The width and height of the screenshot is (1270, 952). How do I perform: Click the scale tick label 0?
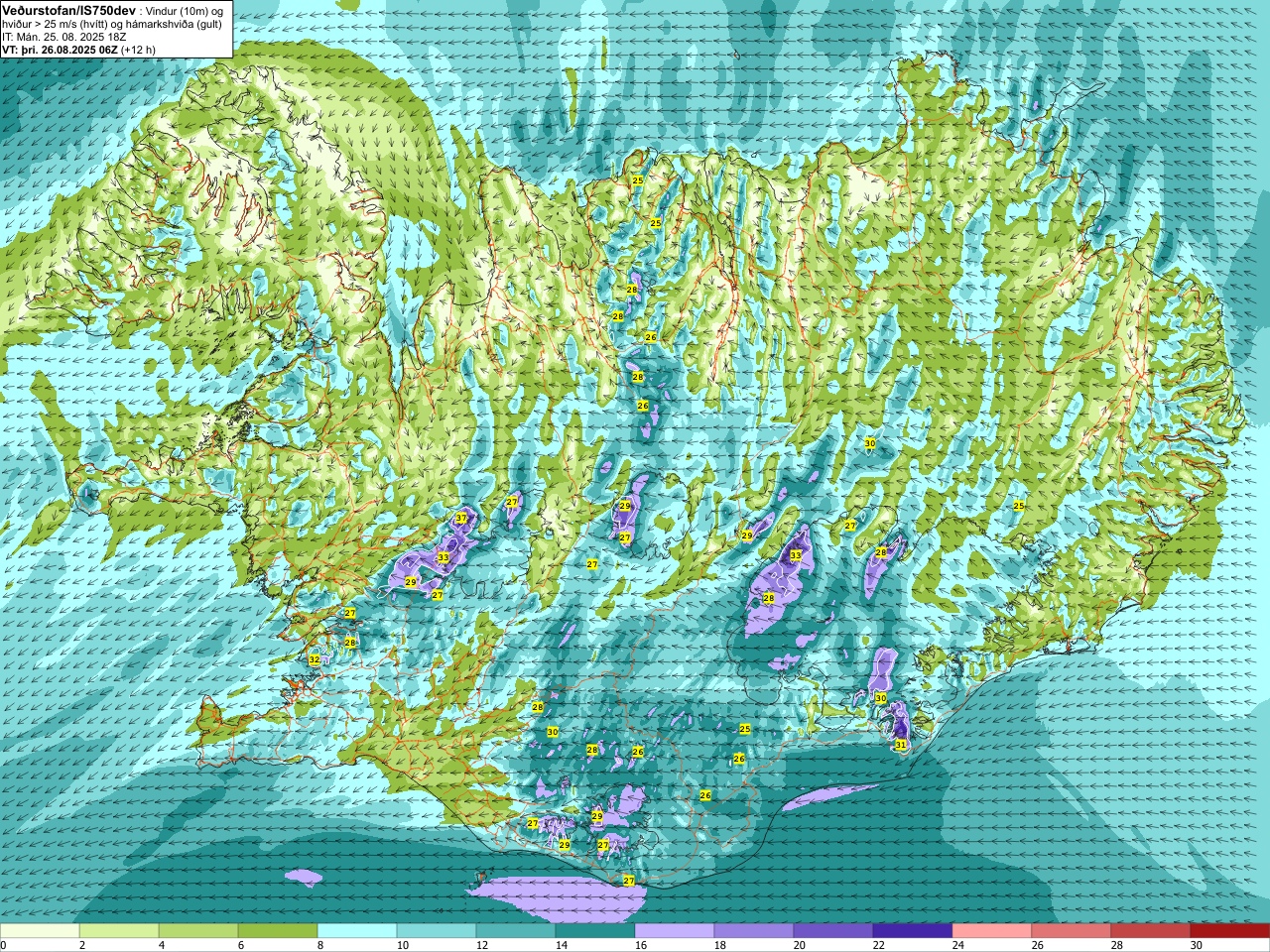tap(4, 945)
